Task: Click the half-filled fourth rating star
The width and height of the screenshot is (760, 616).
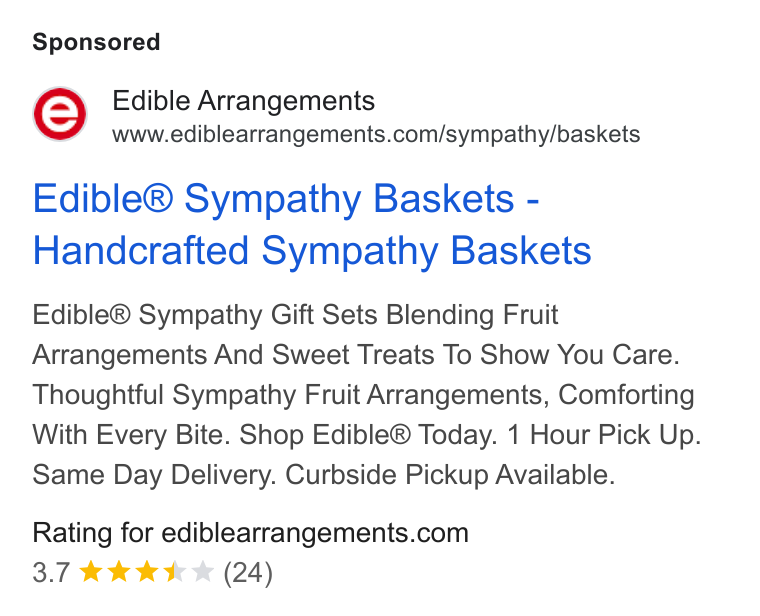Action: tap(174, 571)
